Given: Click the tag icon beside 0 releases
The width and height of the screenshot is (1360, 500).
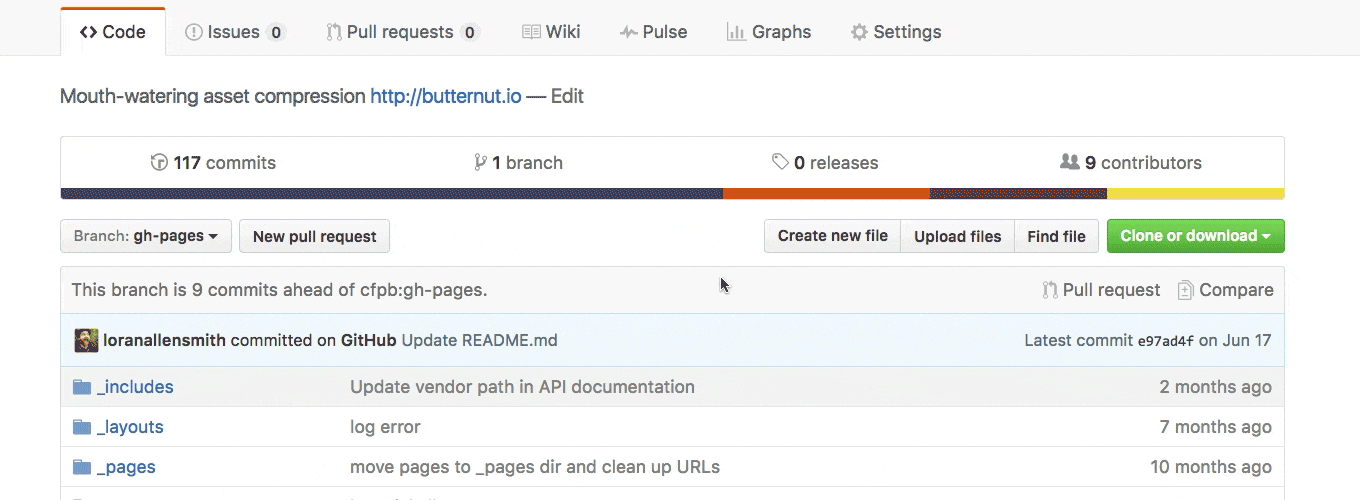Looking at the screenshot, I should coord(780,163).
